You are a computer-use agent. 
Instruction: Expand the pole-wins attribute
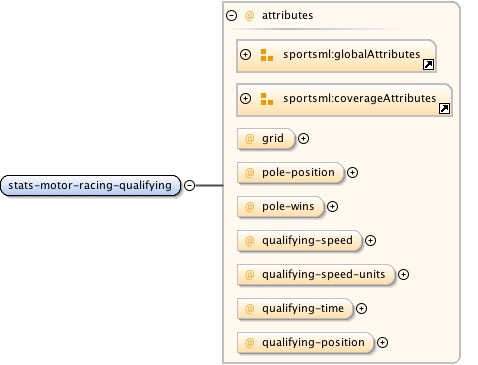(332, 206)
